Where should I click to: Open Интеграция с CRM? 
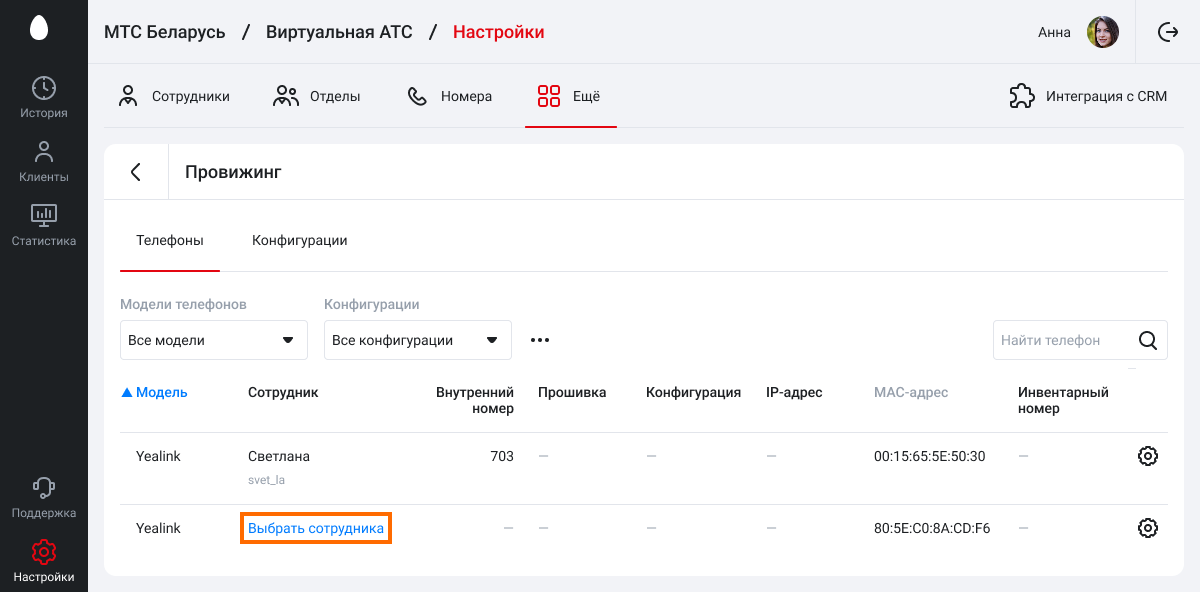[x=1088, y=97]
